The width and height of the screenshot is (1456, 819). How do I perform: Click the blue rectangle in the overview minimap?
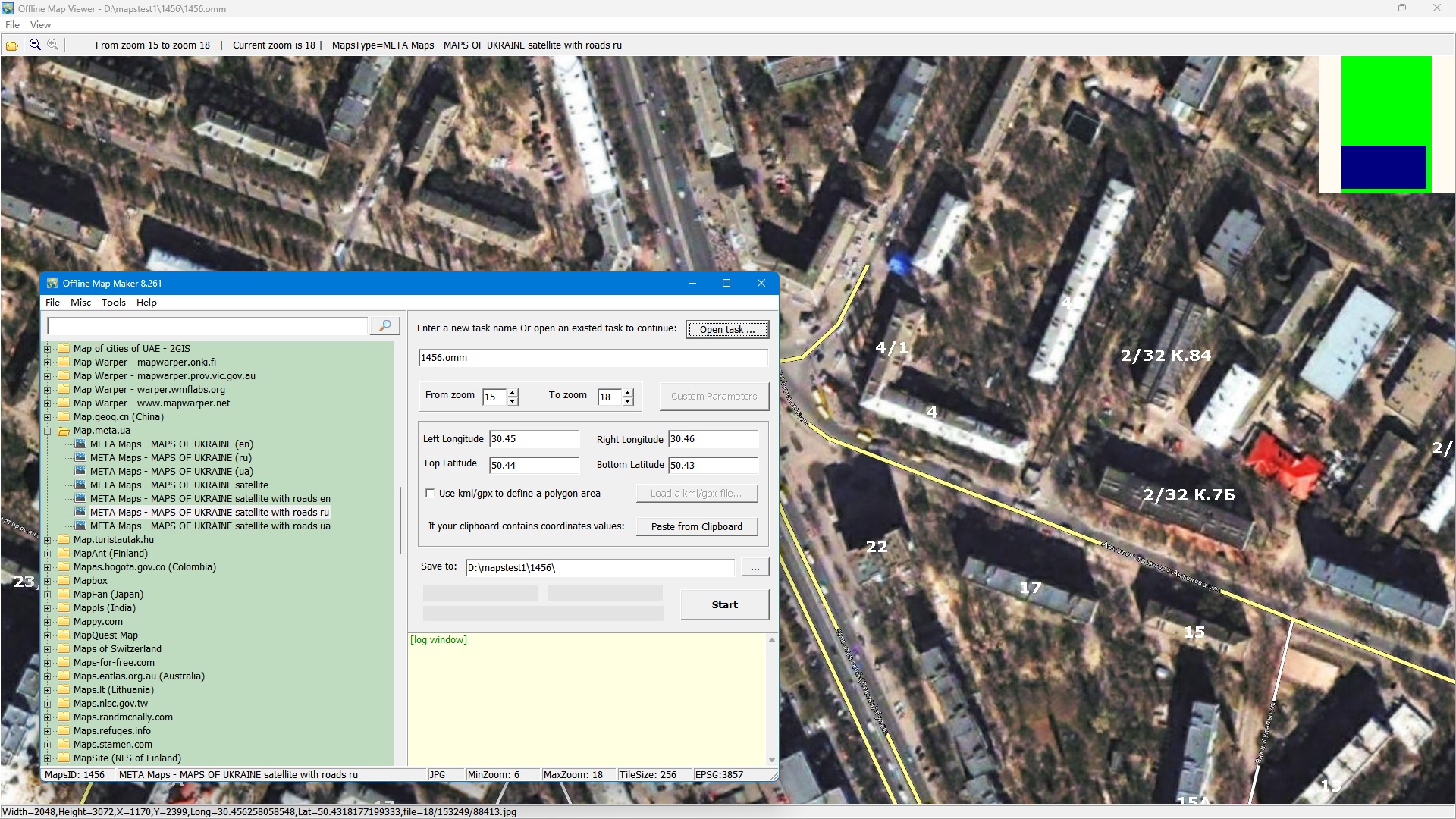pyautogui.click(x=1383, y=167)
